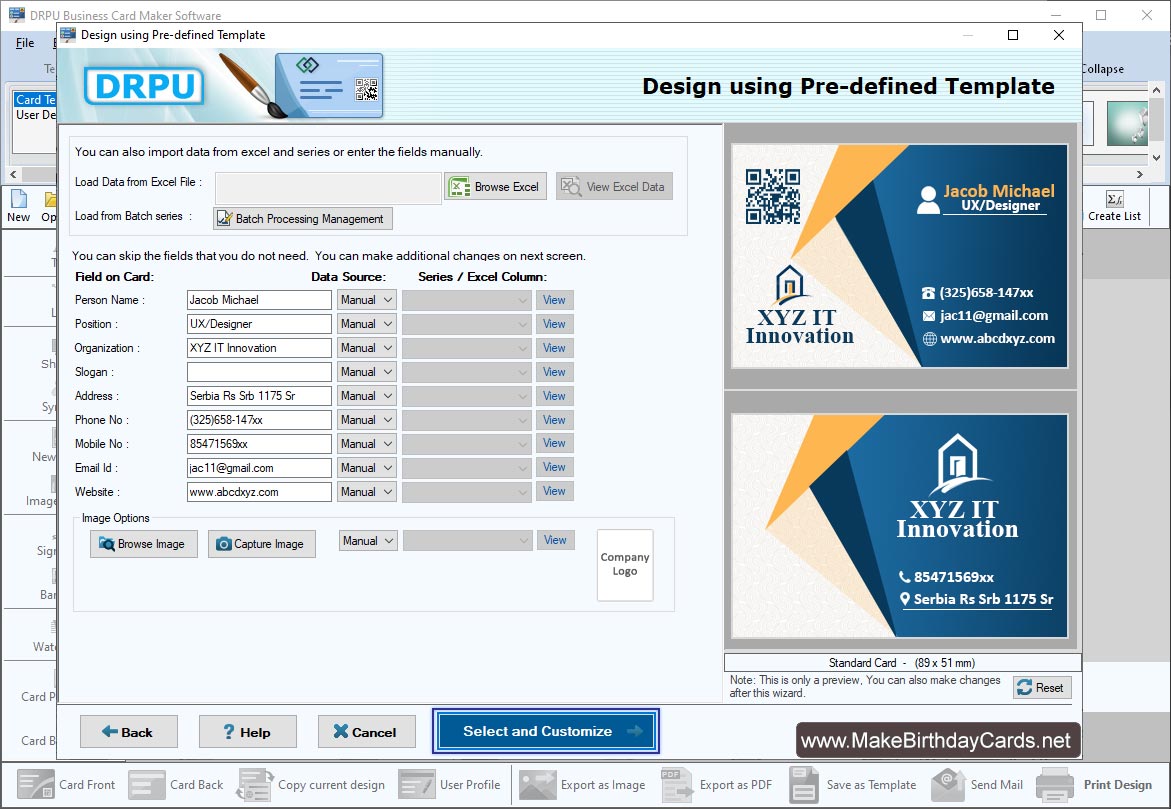Open Help for the template wizard
This screenshot has height=809, width=1171.
247,732
